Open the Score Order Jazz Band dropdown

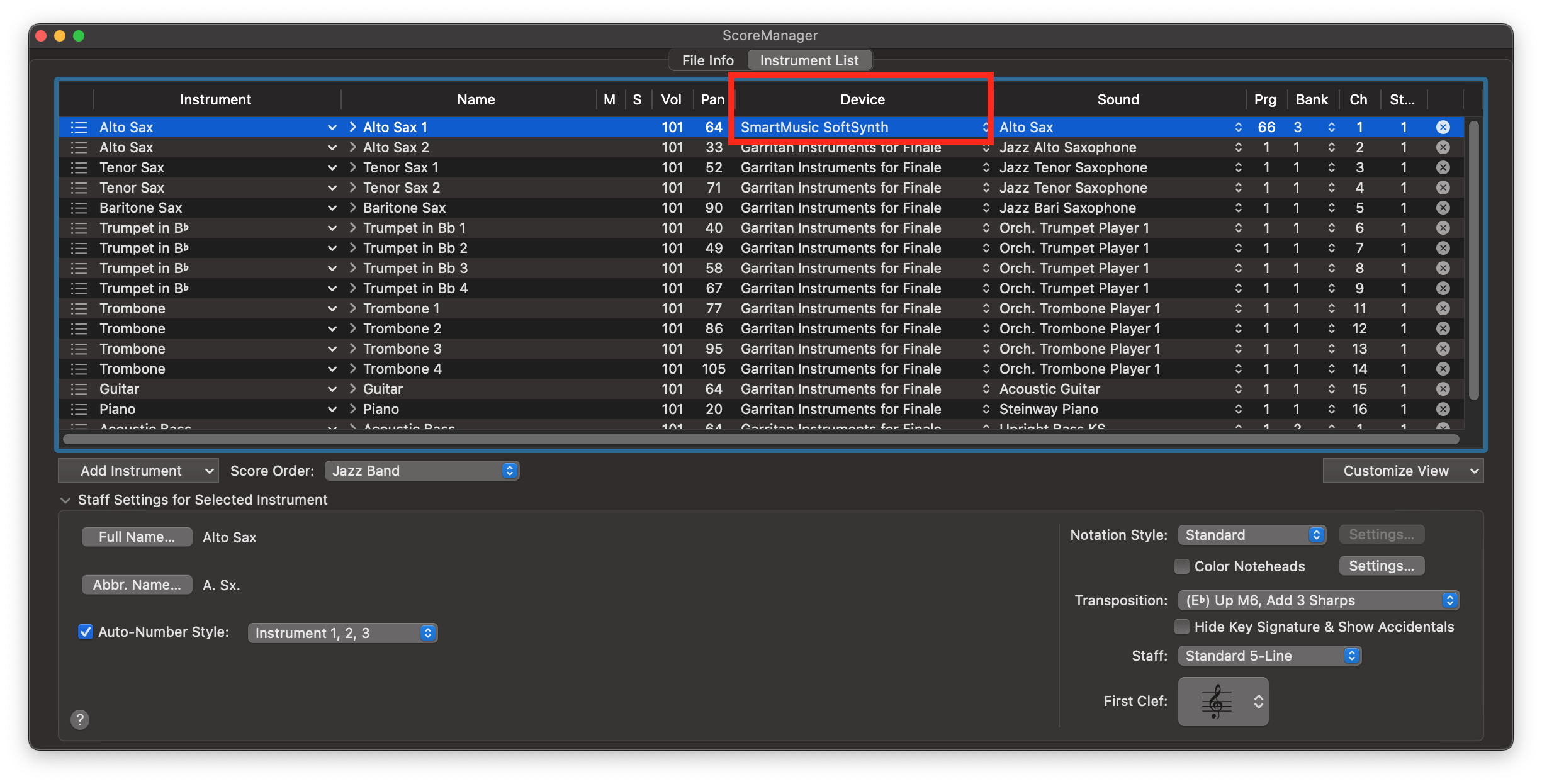(x=422, y=471)
